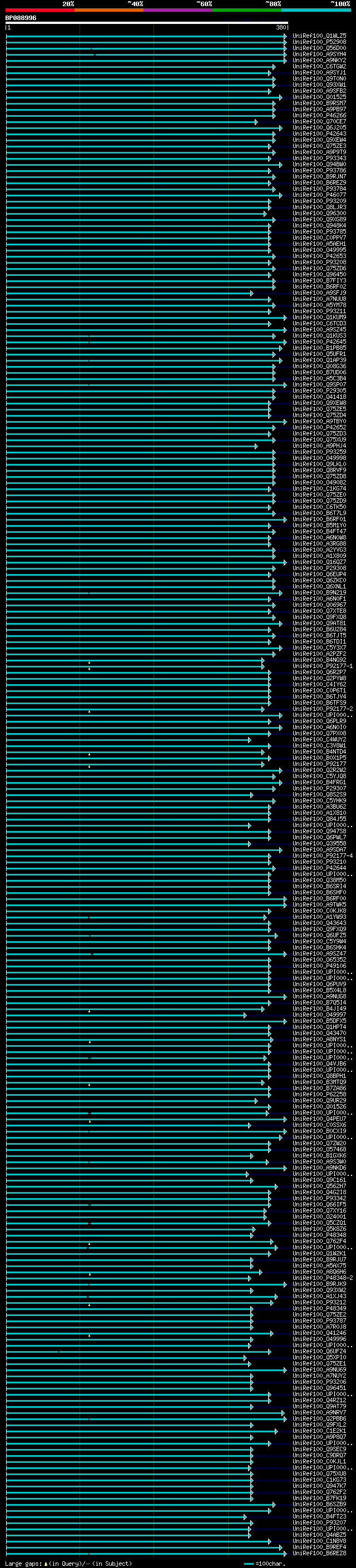Choose the UniRef100_B9RSM7 label
Viewport: 356px width, 1568px height.
[319, 103]
